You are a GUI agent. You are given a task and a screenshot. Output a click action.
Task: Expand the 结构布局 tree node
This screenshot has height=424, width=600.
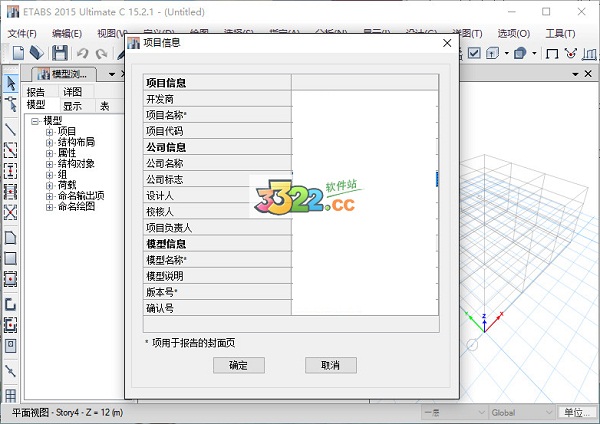49,143
